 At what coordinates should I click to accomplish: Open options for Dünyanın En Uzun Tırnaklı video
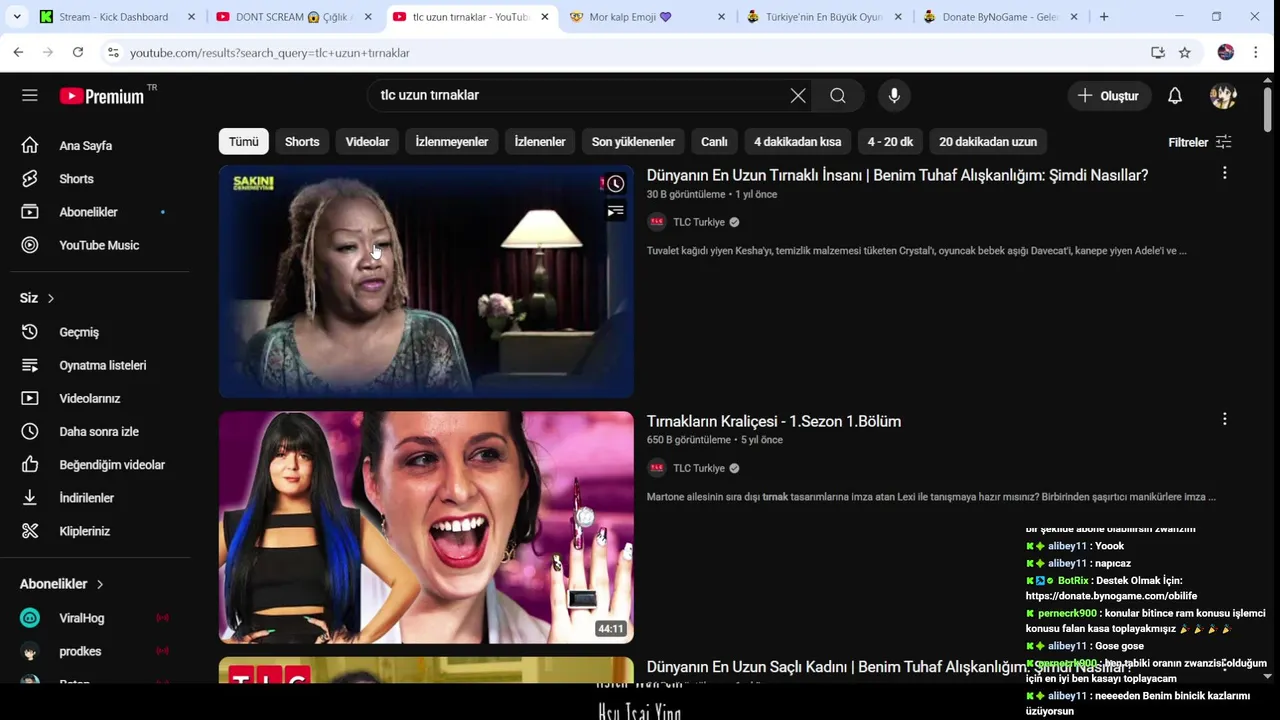[1224, 174]
